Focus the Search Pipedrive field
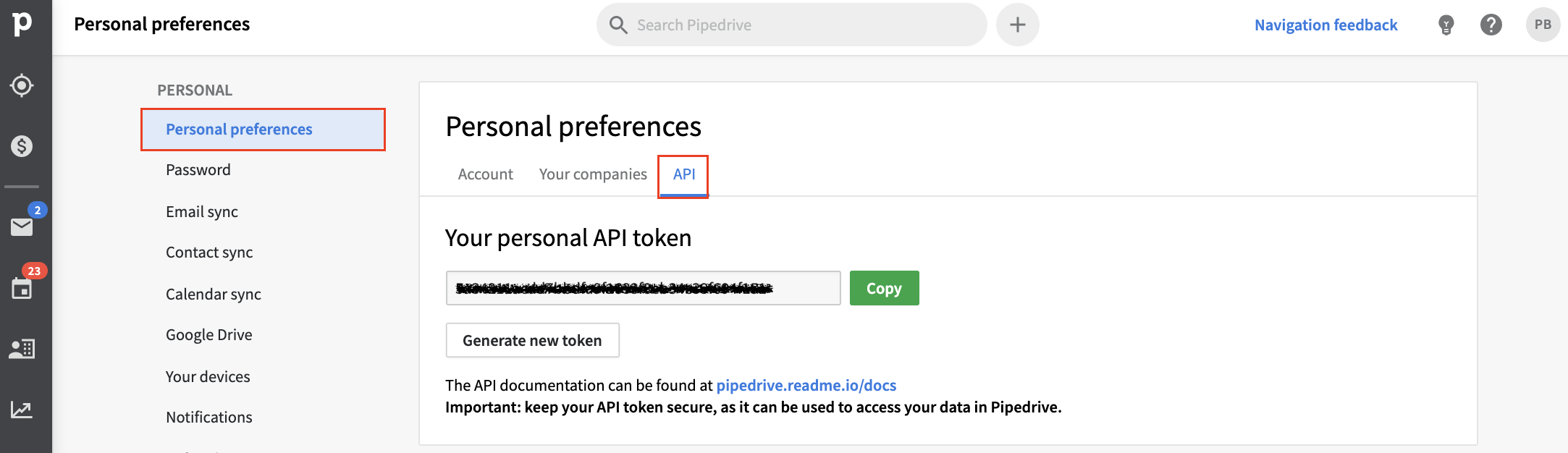 [791, 25]
